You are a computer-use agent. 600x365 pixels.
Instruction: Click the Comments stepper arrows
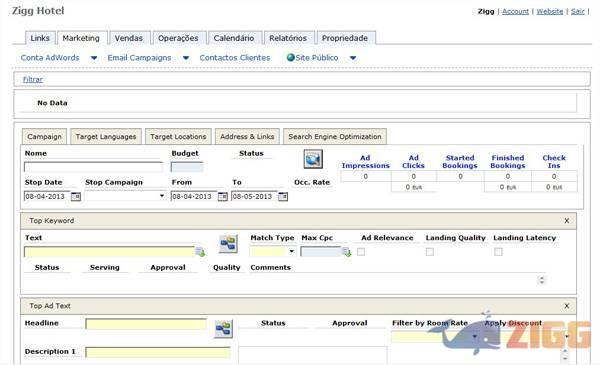coord(541,280)
